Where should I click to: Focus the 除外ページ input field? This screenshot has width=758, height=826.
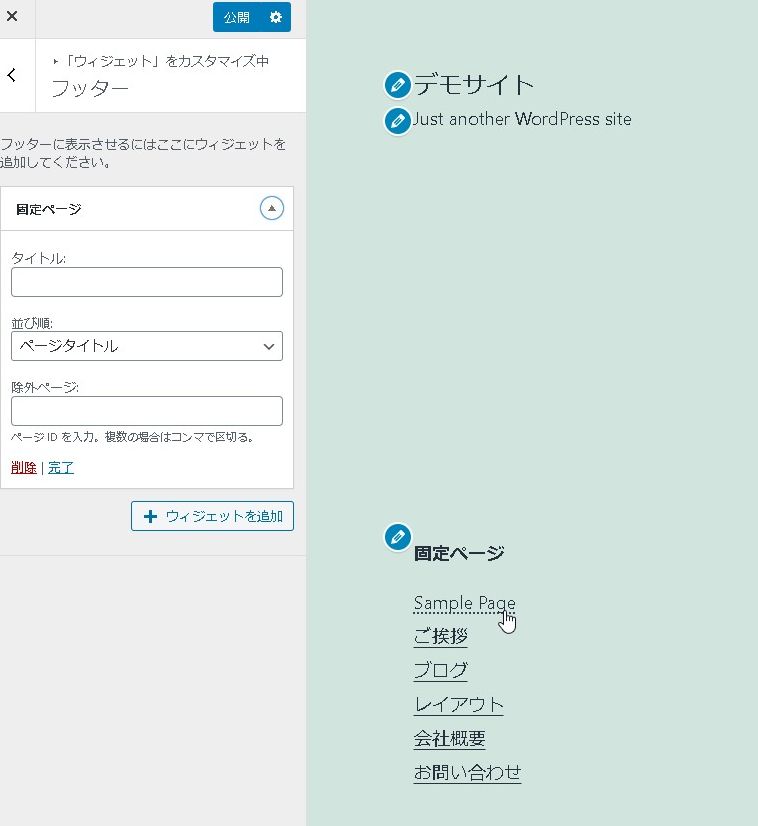(x=147, y=411)
